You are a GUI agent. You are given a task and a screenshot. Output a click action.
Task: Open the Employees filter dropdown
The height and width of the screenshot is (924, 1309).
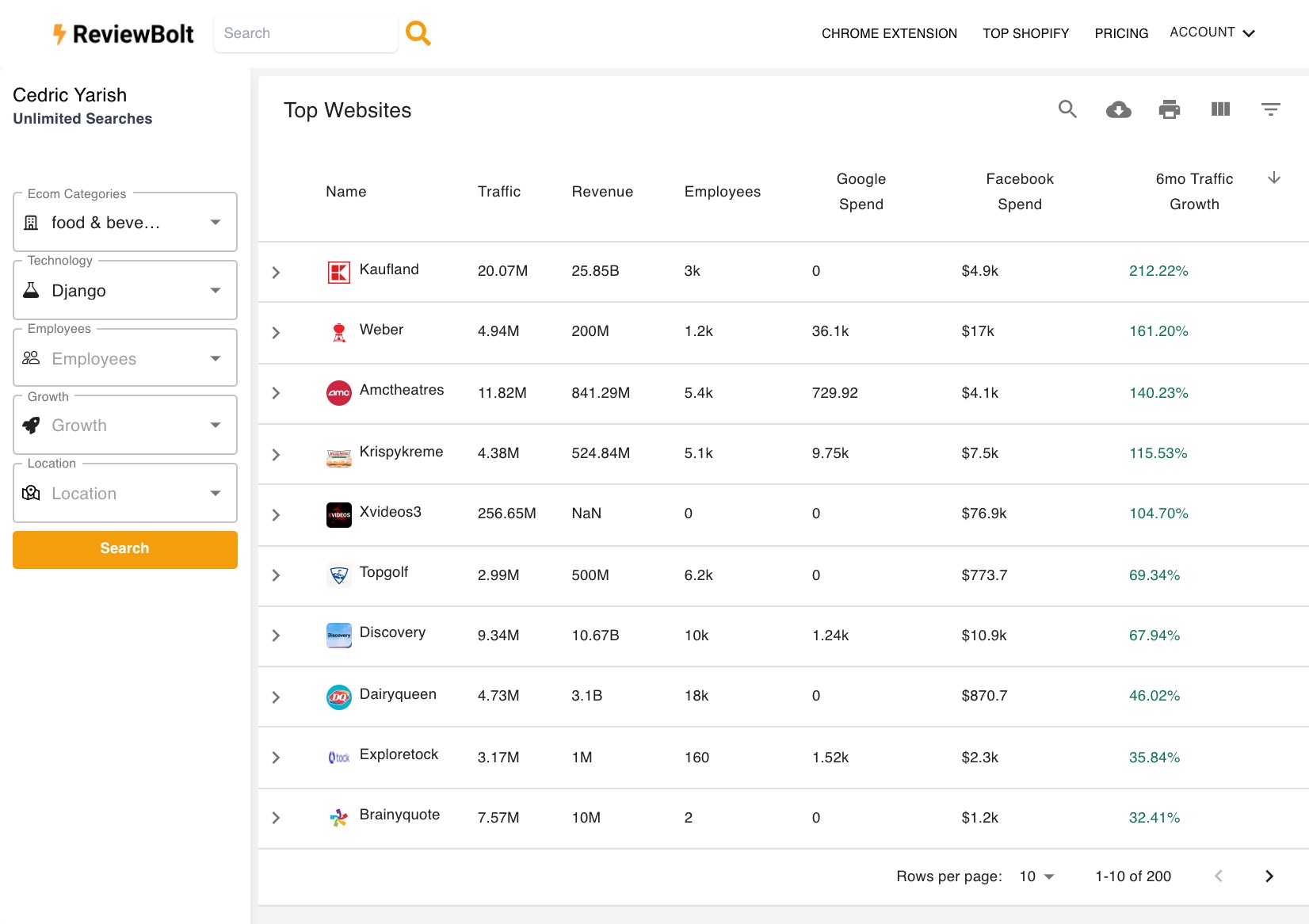point(125,359)
